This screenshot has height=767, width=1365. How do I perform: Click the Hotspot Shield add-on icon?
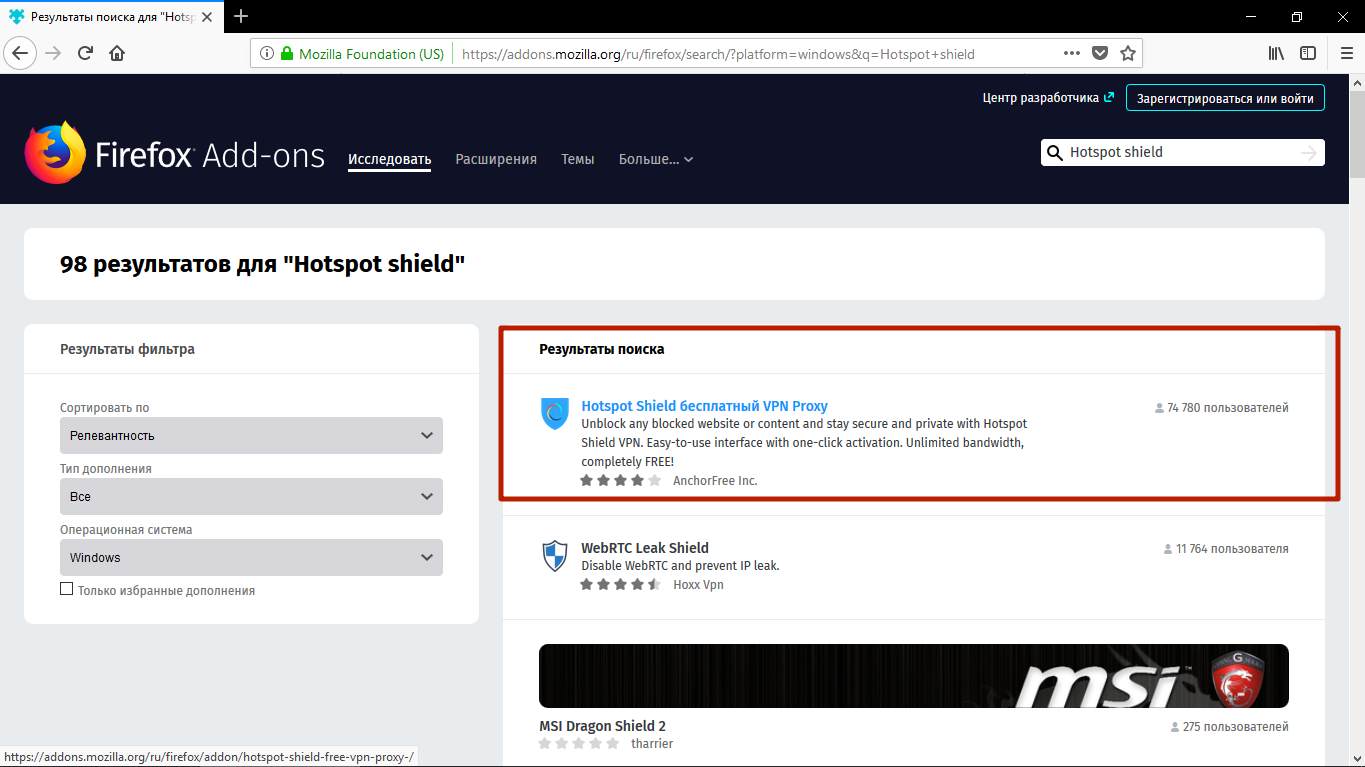tap(555, 413)
